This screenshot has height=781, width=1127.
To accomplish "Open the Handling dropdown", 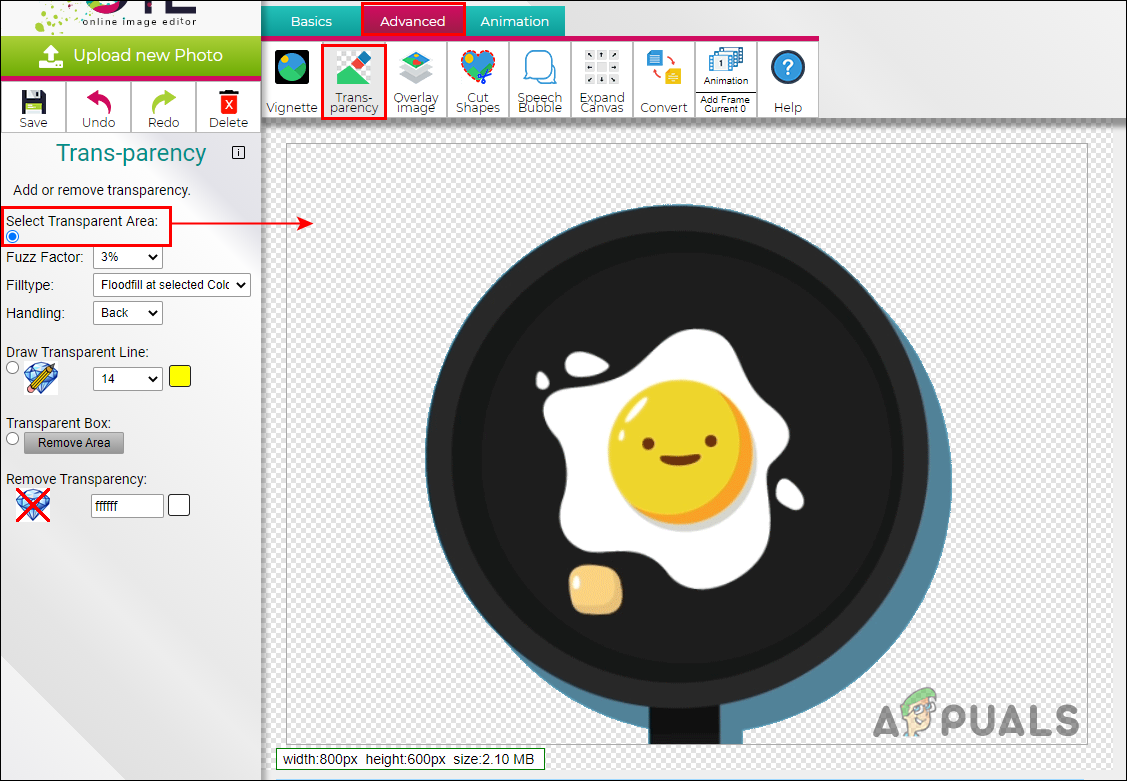I will pos(128,313).
